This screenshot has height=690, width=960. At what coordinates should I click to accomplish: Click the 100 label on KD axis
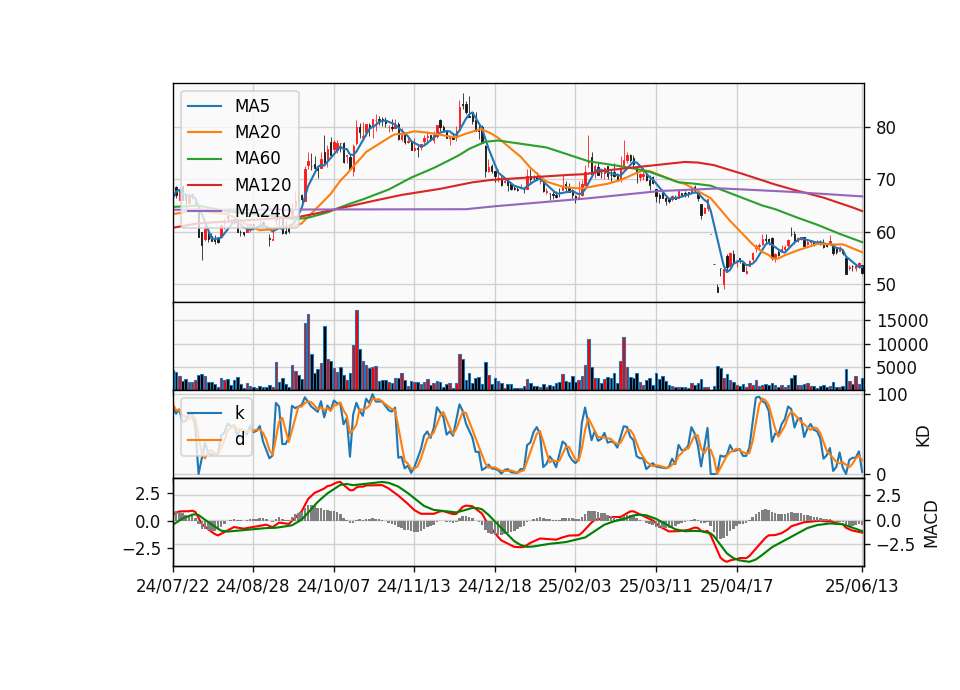pos(892,395)
